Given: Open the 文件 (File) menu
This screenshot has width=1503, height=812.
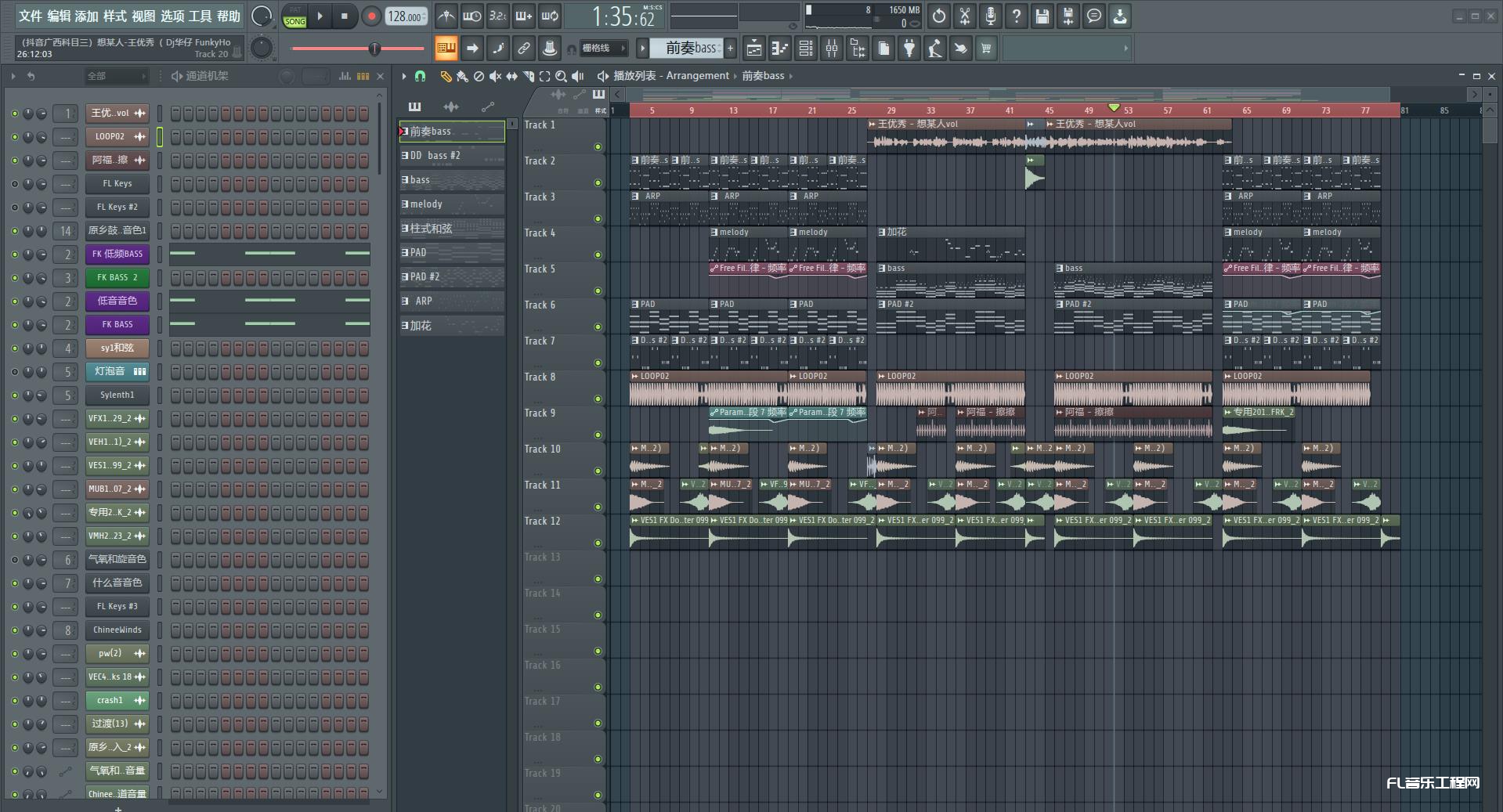Looking at the screenshot, I should 30,16.
